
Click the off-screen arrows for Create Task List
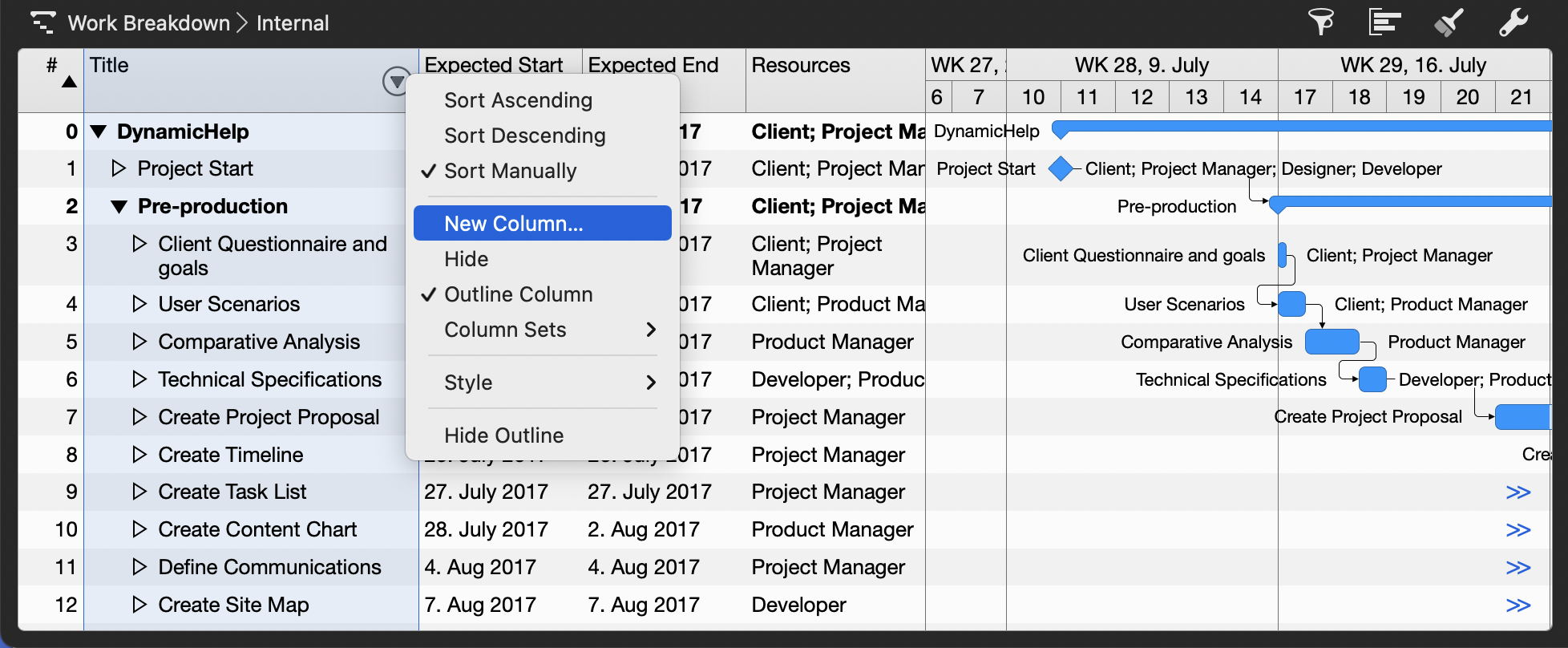coord(1517,492)
